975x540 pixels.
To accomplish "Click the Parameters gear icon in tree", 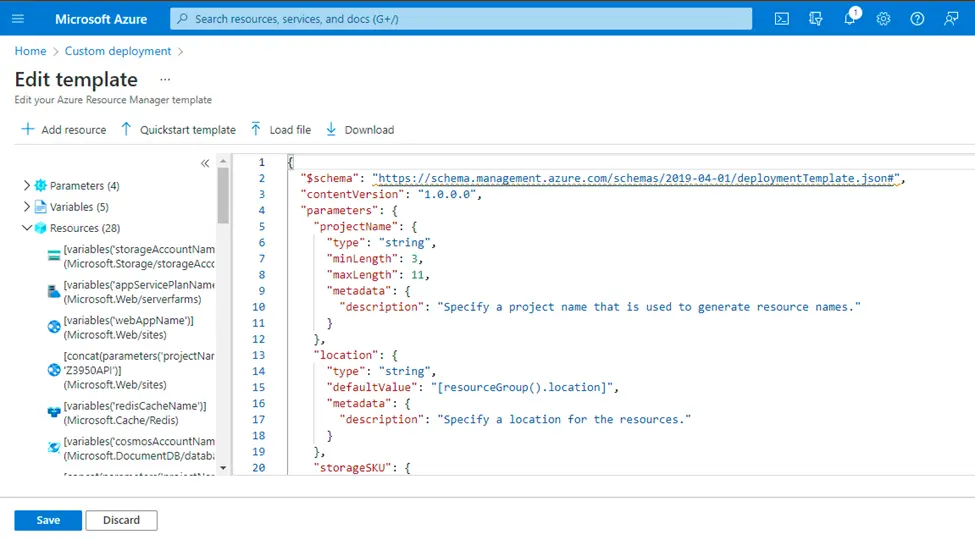I will [40, 185].
